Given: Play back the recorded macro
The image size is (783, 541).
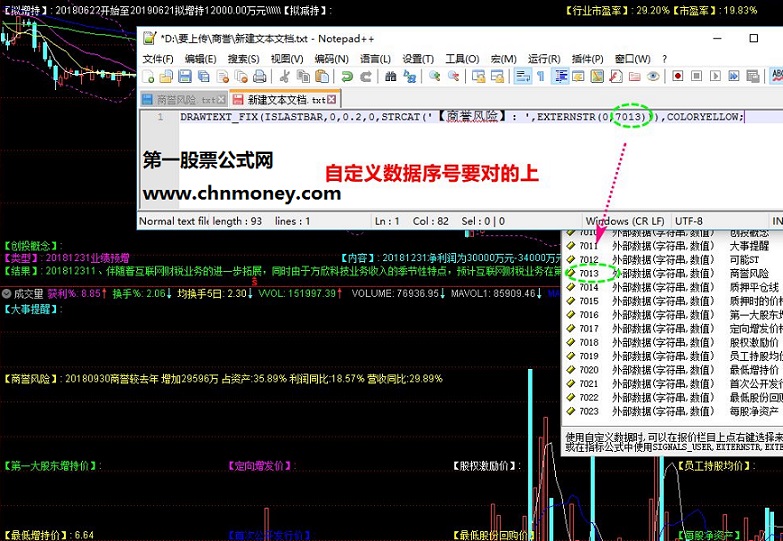Looking at the screenshot, I should coord(716,76).
